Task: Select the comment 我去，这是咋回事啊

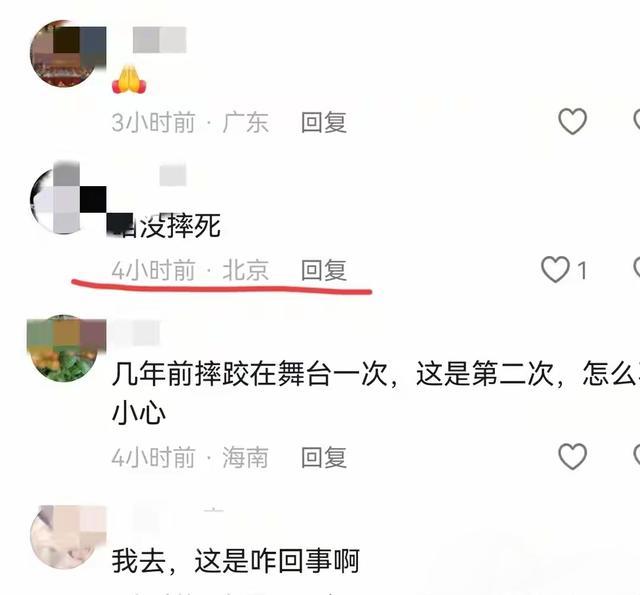Action: click(236, 561)
